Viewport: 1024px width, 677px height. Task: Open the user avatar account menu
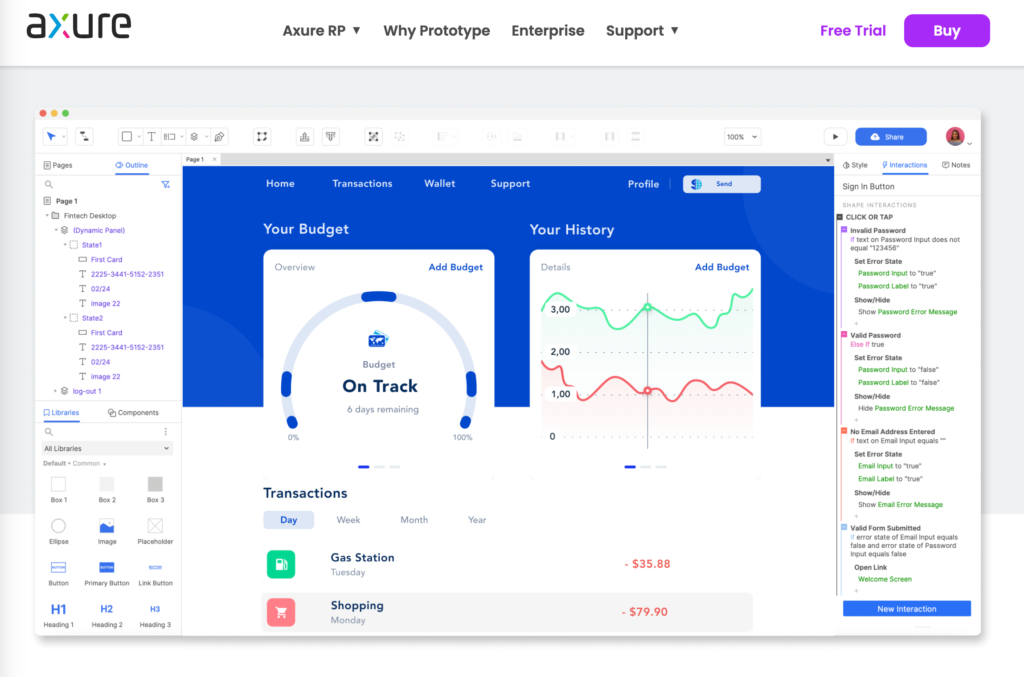pos(955,136)
